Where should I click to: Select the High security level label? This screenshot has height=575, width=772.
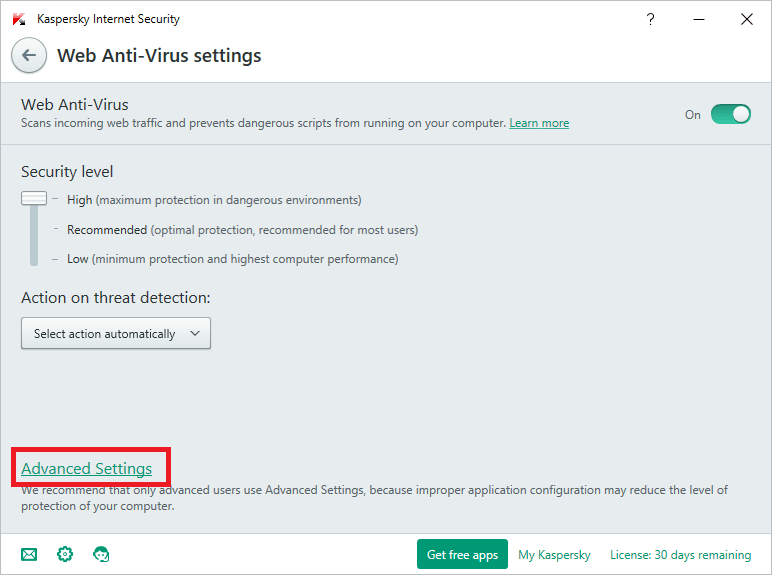(x=80, y=200)
